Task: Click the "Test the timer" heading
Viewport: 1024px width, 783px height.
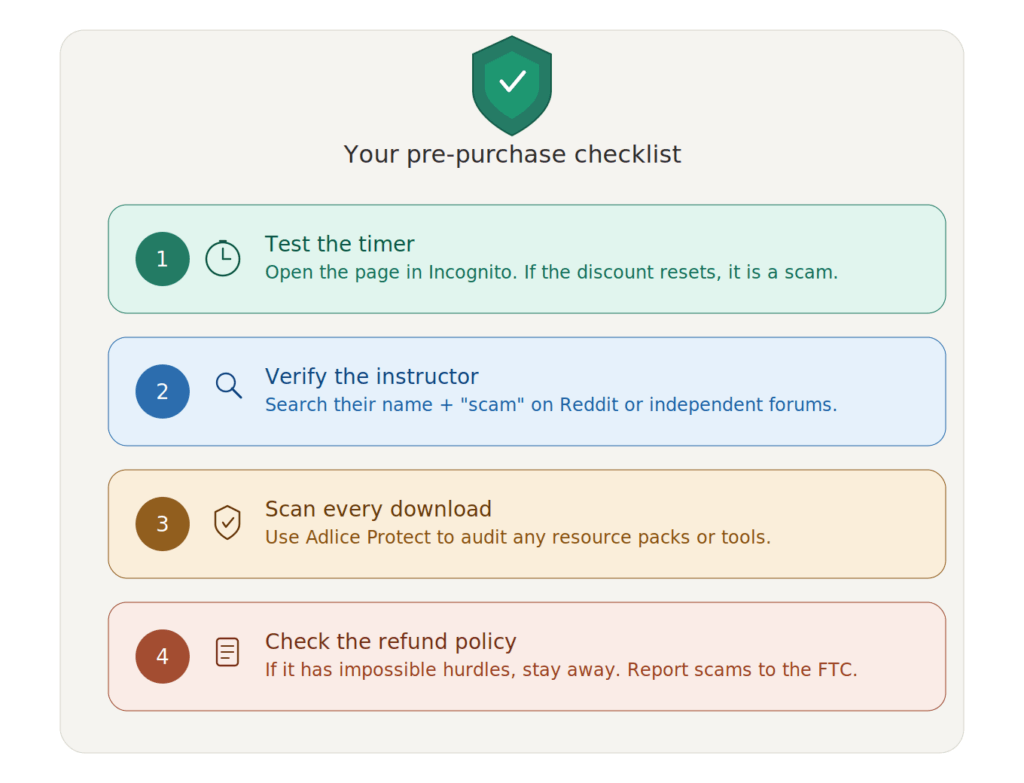Action: pyautogui.click(x=340, y=244)
